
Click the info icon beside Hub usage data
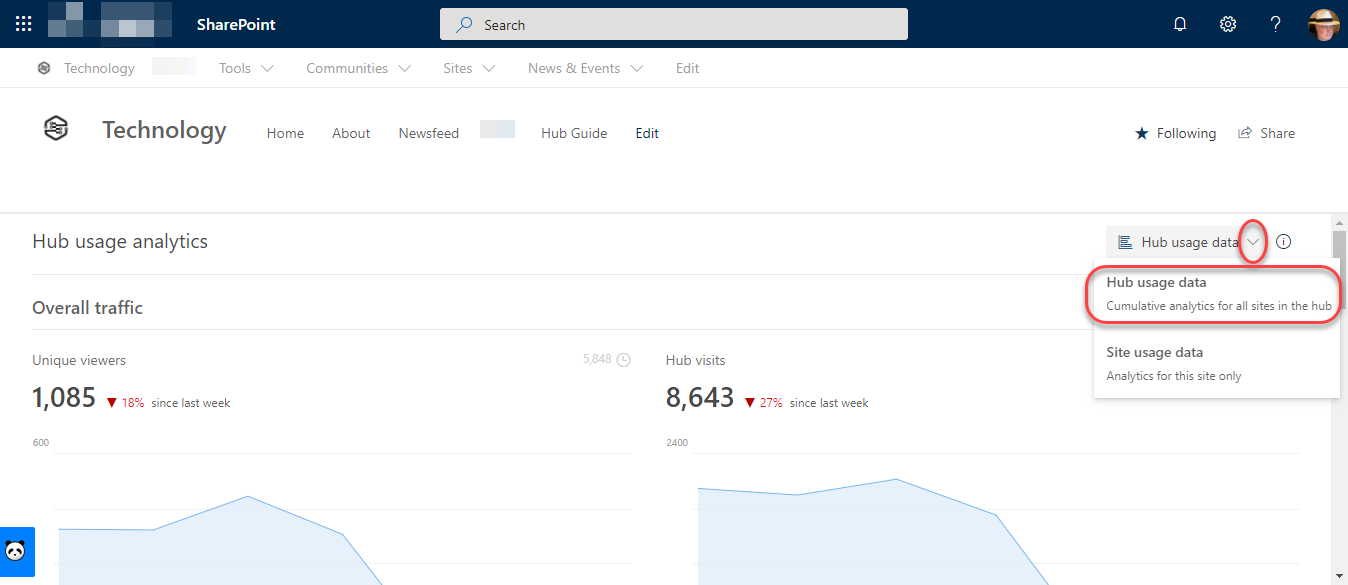point(1283,241)
